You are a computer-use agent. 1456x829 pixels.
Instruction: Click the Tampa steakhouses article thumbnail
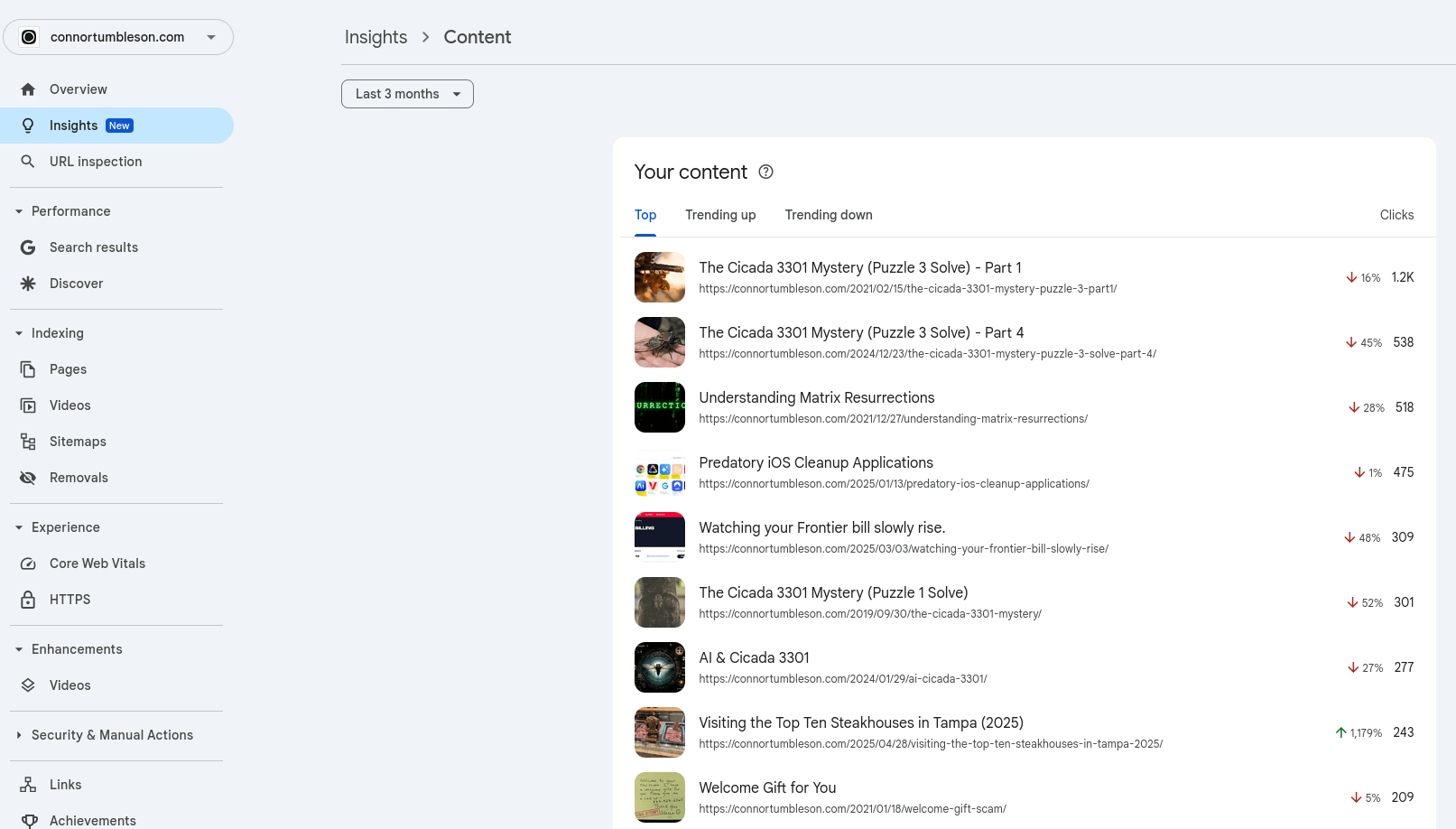coord(660,732)
